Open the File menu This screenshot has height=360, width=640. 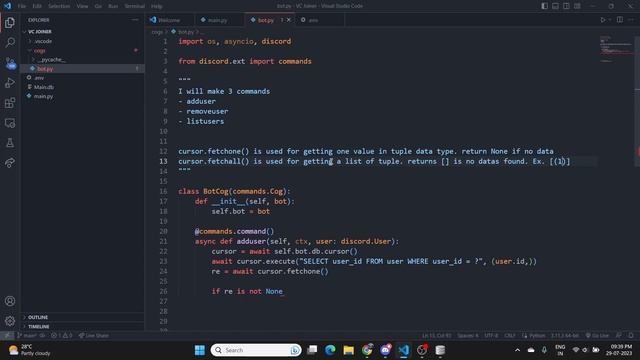(x=22, y=6)
